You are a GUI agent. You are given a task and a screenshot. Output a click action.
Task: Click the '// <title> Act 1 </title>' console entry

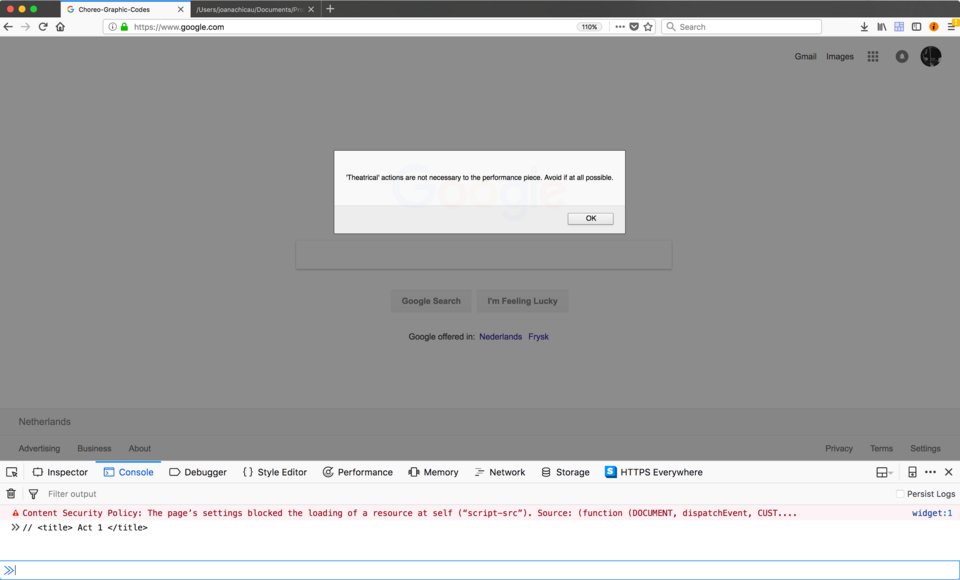tap(84, 527)
